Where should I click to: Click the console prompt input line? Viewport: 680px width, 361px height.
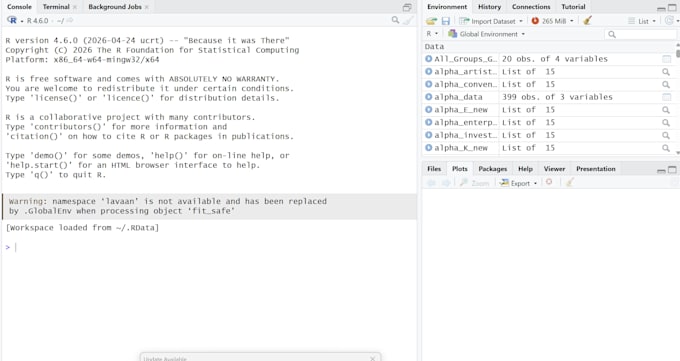pyautogui.click(x=210, y=247)
